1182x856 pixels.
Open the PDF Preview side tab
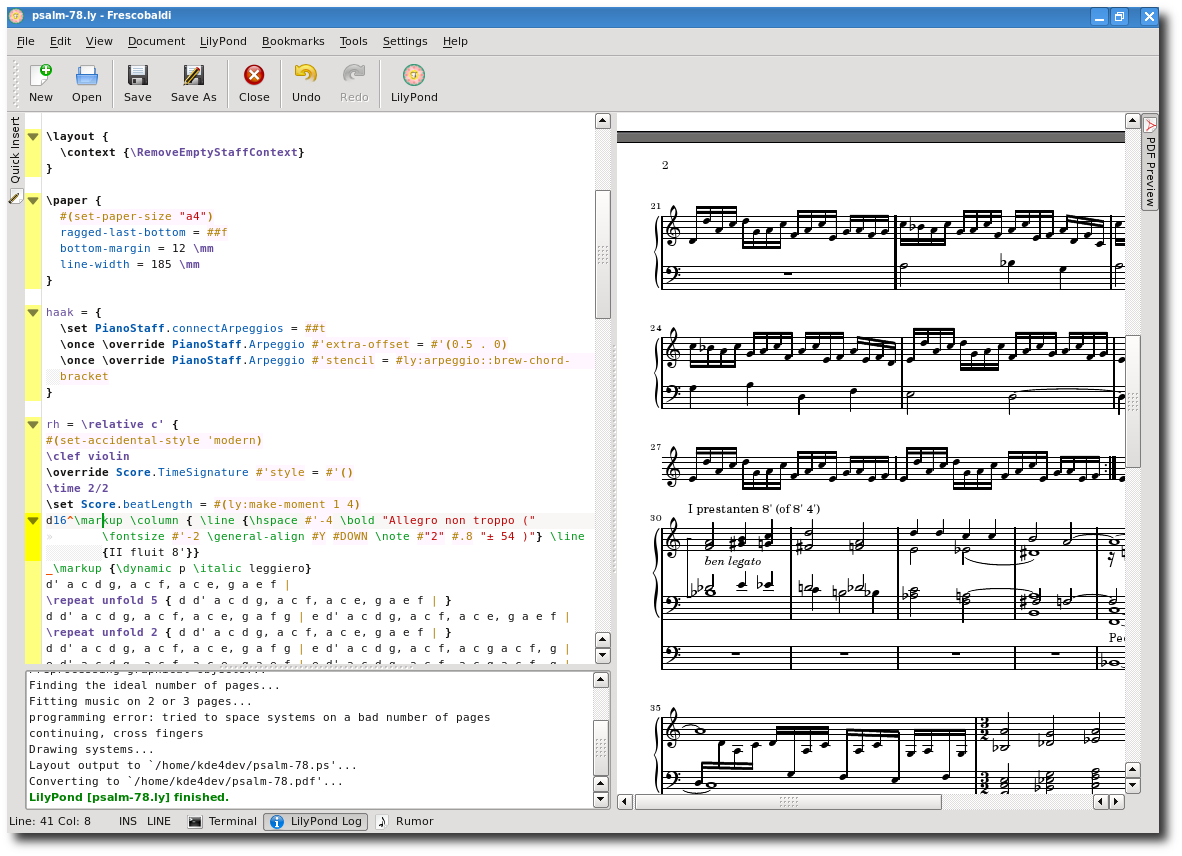pos(1150,163)
